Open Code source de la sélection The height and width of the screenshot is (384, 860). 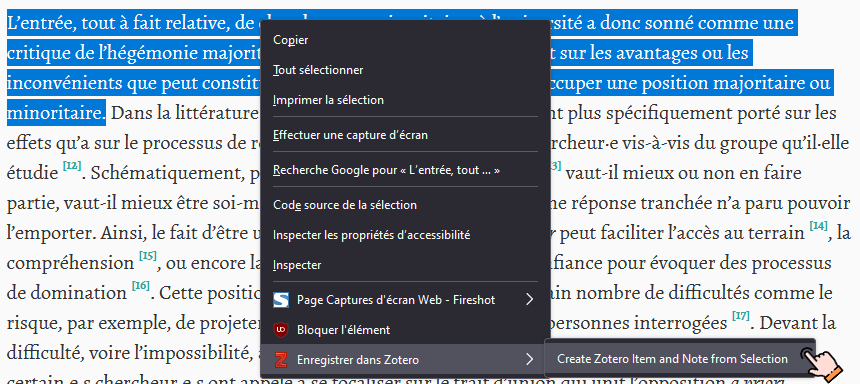pos(405,205)
